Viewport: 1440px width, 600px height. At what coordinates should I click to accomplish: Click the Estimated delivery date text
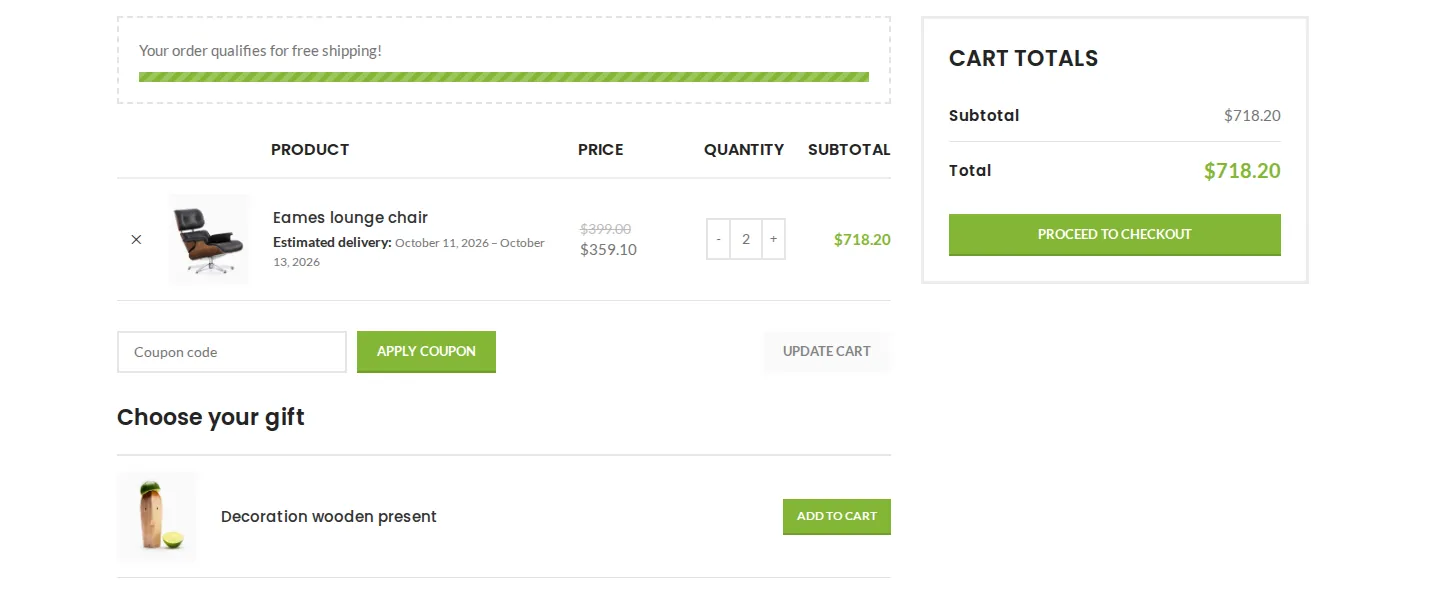pyautogui.click(x=409, y=252)
